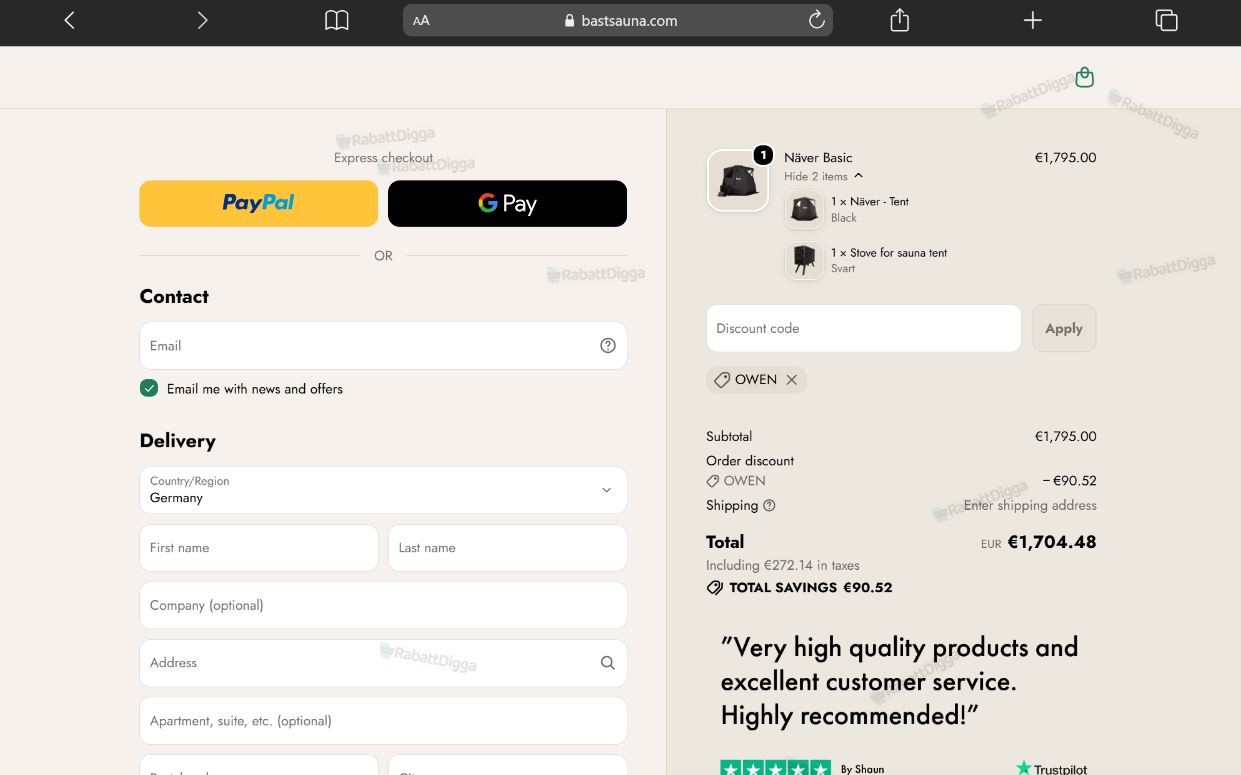1241x775 pixels.
Task: Show the Safari tab overview
Action: 1166,20
